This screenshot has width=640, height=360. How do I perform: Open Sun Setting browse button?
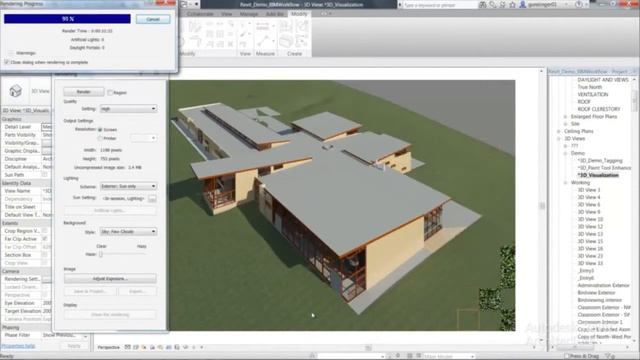[152, 198]
